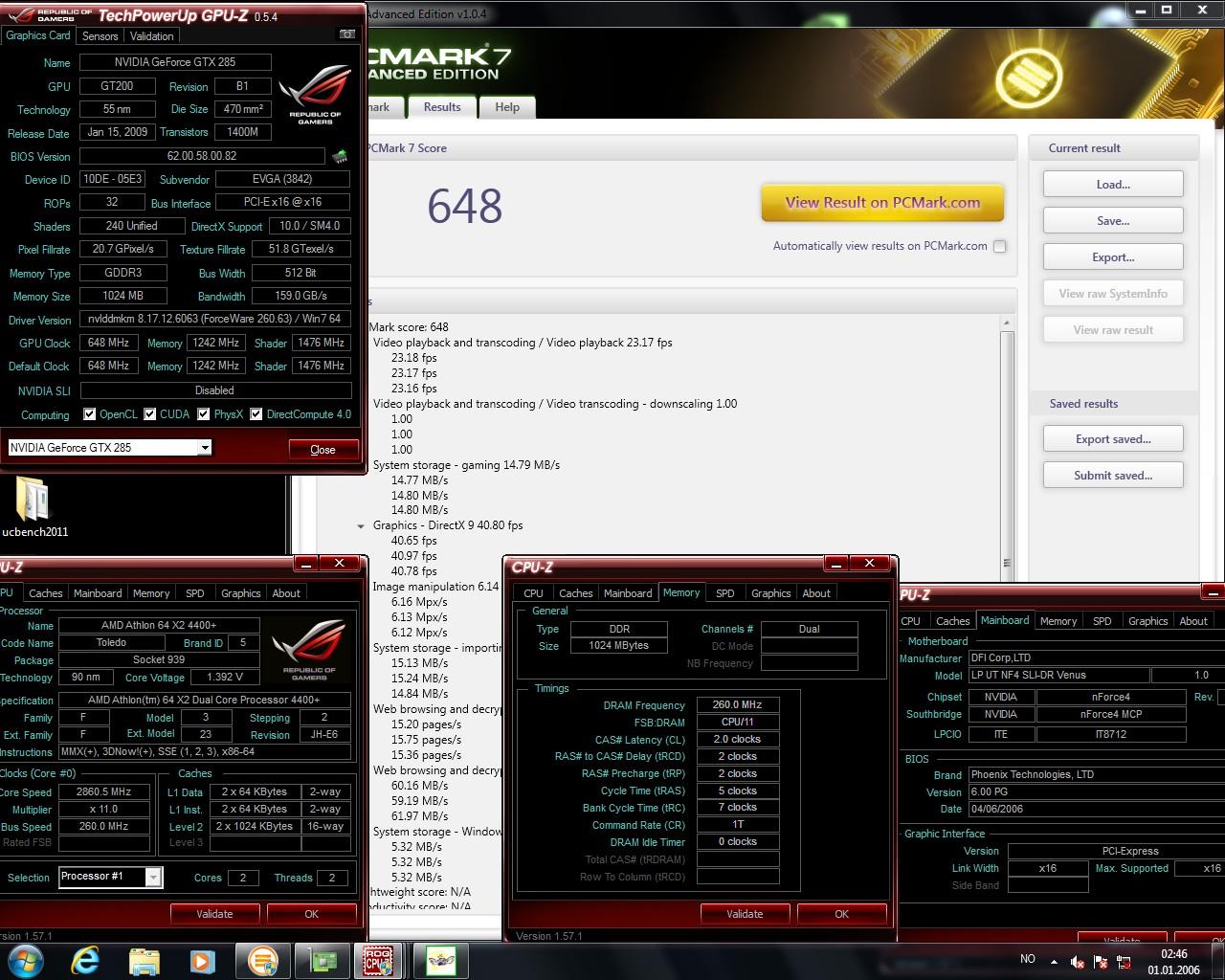
Task: Open the Help tab in PCMark 7
Action: (507, 107)
